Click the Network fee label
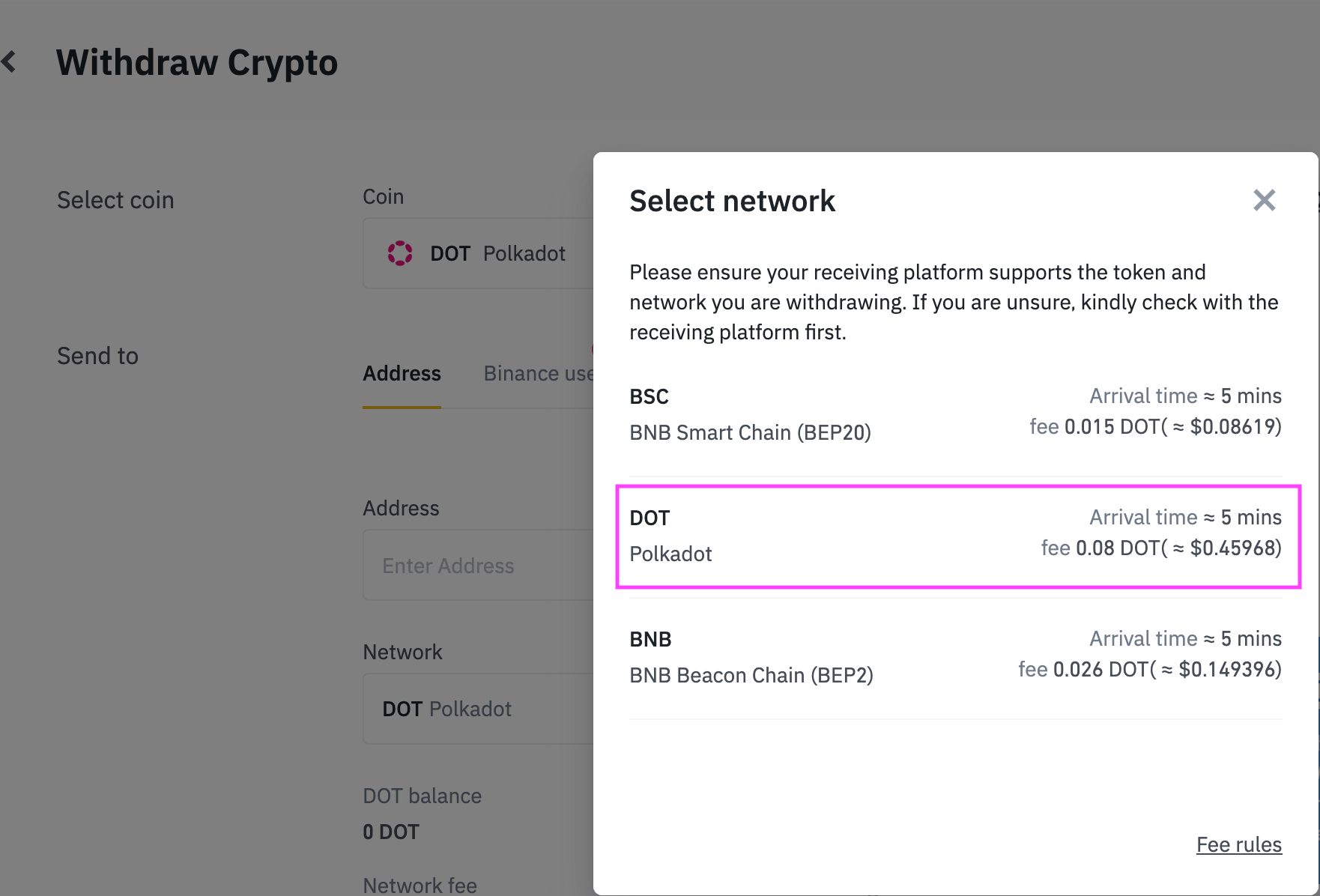 (420, 885)
